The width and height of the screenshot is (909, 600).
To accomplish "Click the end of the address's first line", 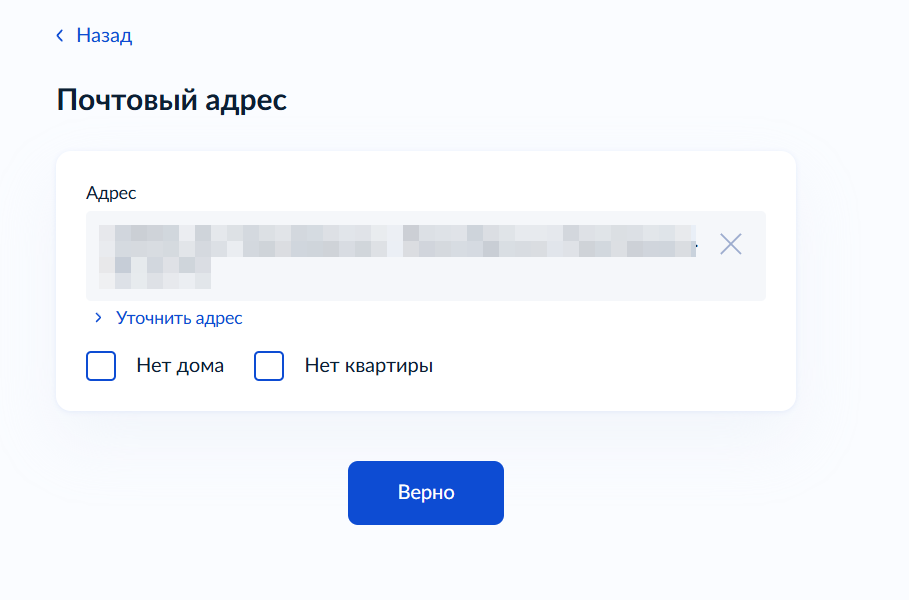I will 690,240.
